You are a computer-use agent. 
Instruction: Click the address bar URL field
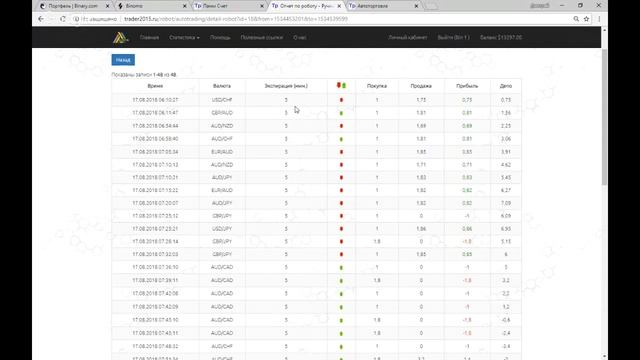tap(322, 19)
